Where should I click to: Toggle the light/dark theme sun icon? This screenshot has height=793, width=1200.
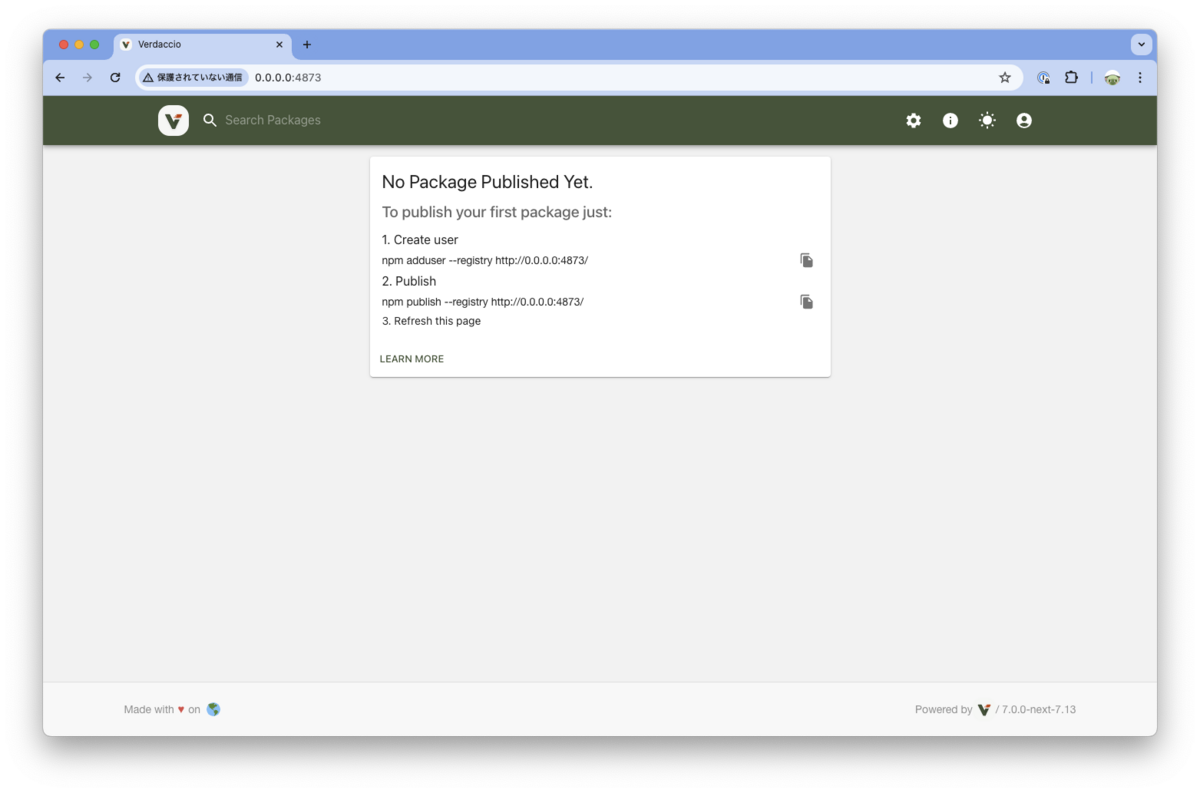(x=987, y=120)
